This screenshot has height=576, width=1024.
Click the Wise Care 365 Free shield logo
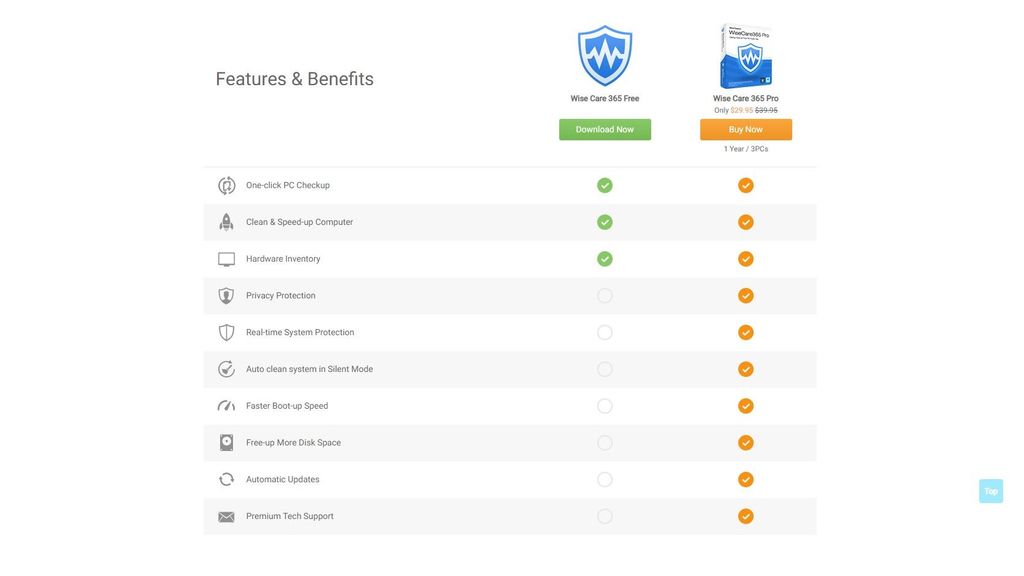point(604,55)
